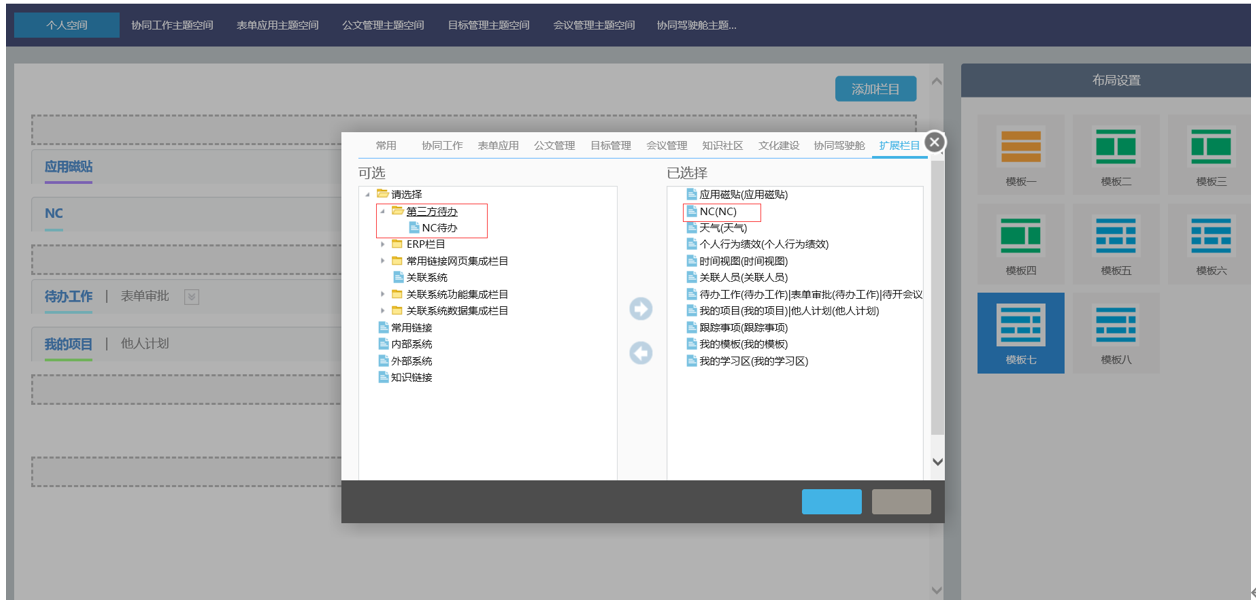Image resolution: width=1256 pixels, height=613 pixels.
Task: Open the dropdown next to 表单审批
Action: click(x=192, y=297)
